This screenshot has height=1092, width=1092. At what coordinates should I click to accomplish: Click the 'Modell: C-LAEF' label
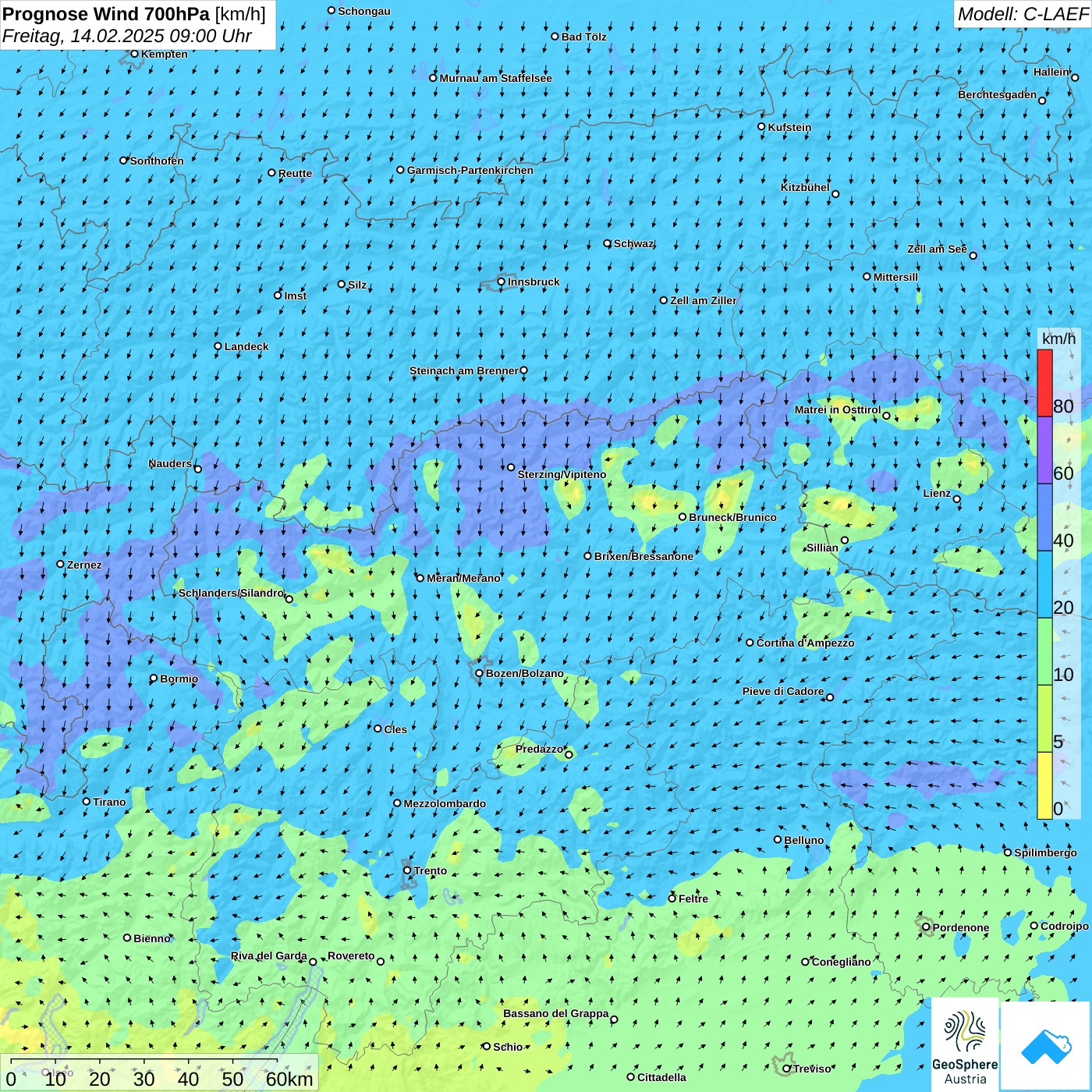1022,14
